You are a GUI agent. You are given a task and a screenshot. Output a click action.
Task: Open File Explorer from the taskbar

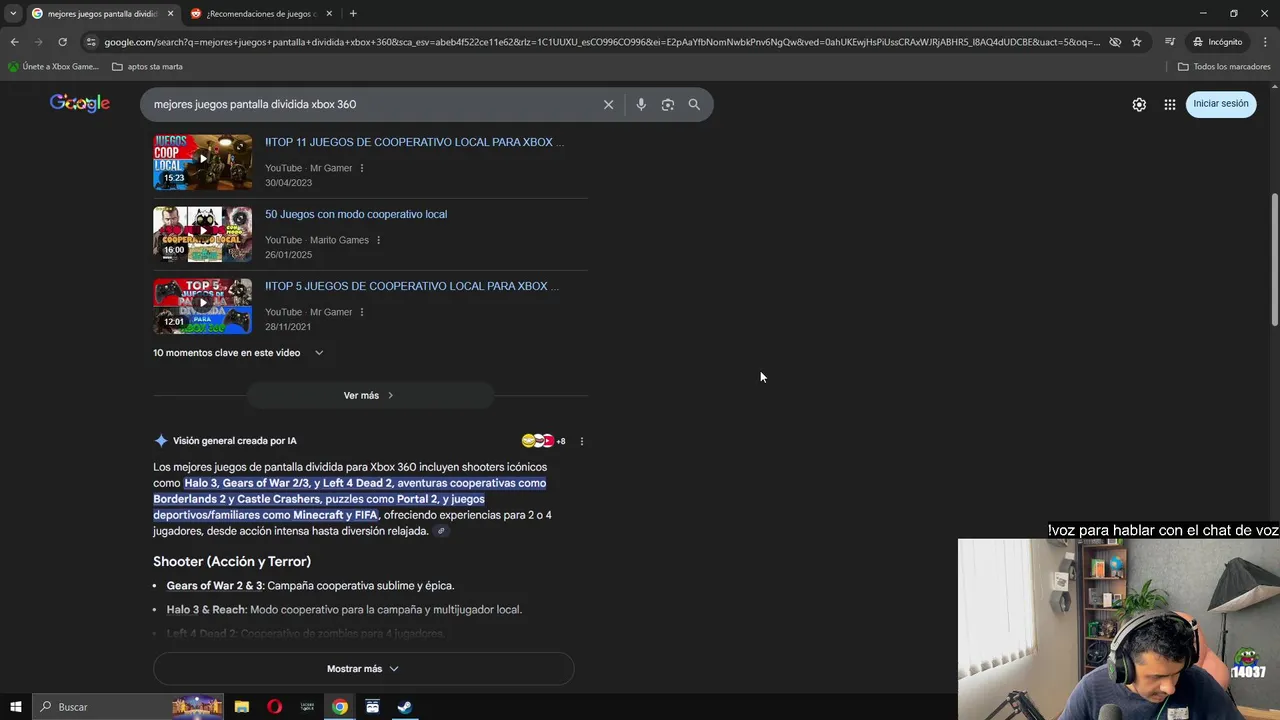point(241,707)
